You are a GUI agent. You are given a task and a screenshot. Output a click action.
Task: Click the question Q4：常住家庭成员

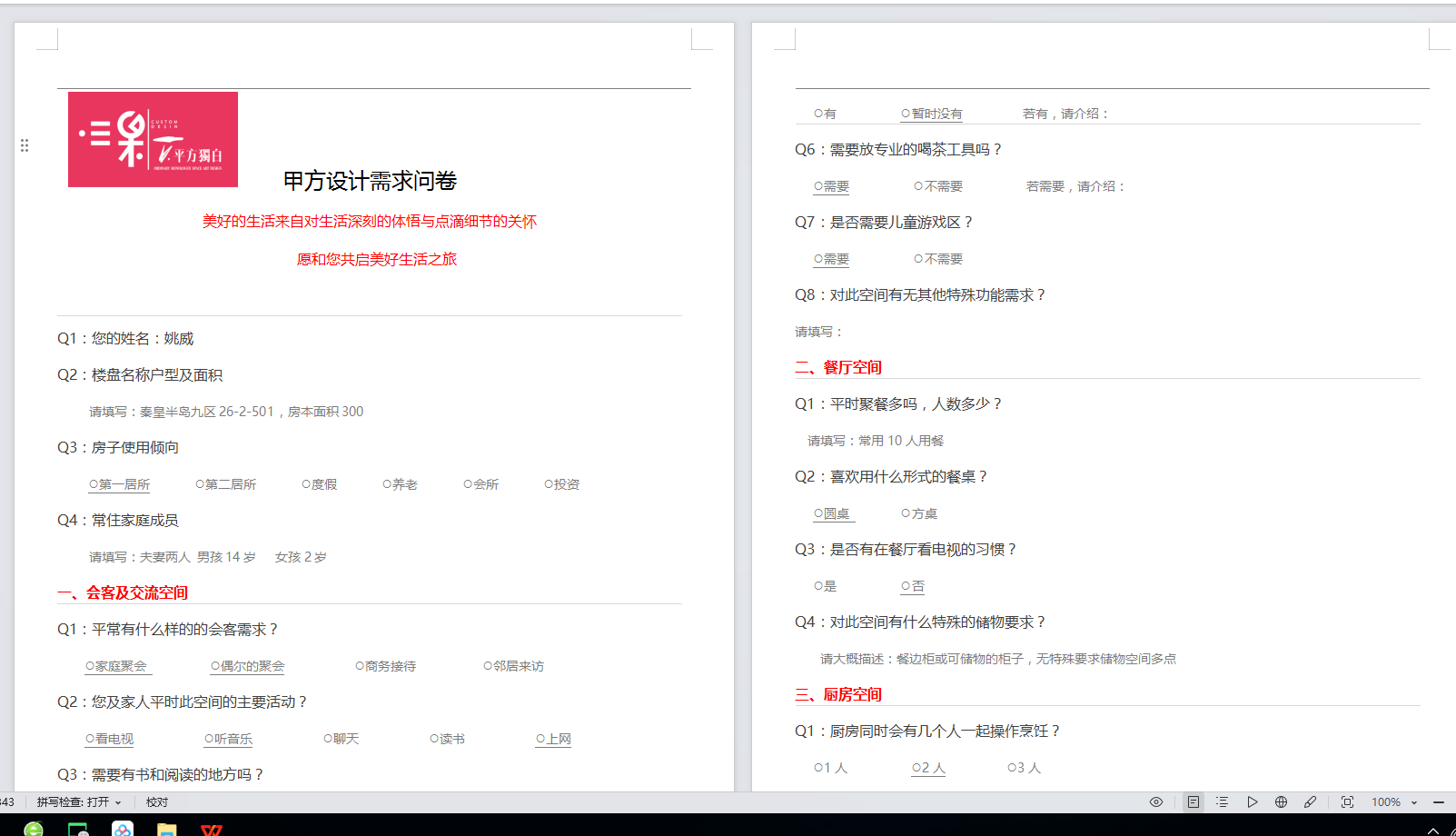(x=118, y=520)
